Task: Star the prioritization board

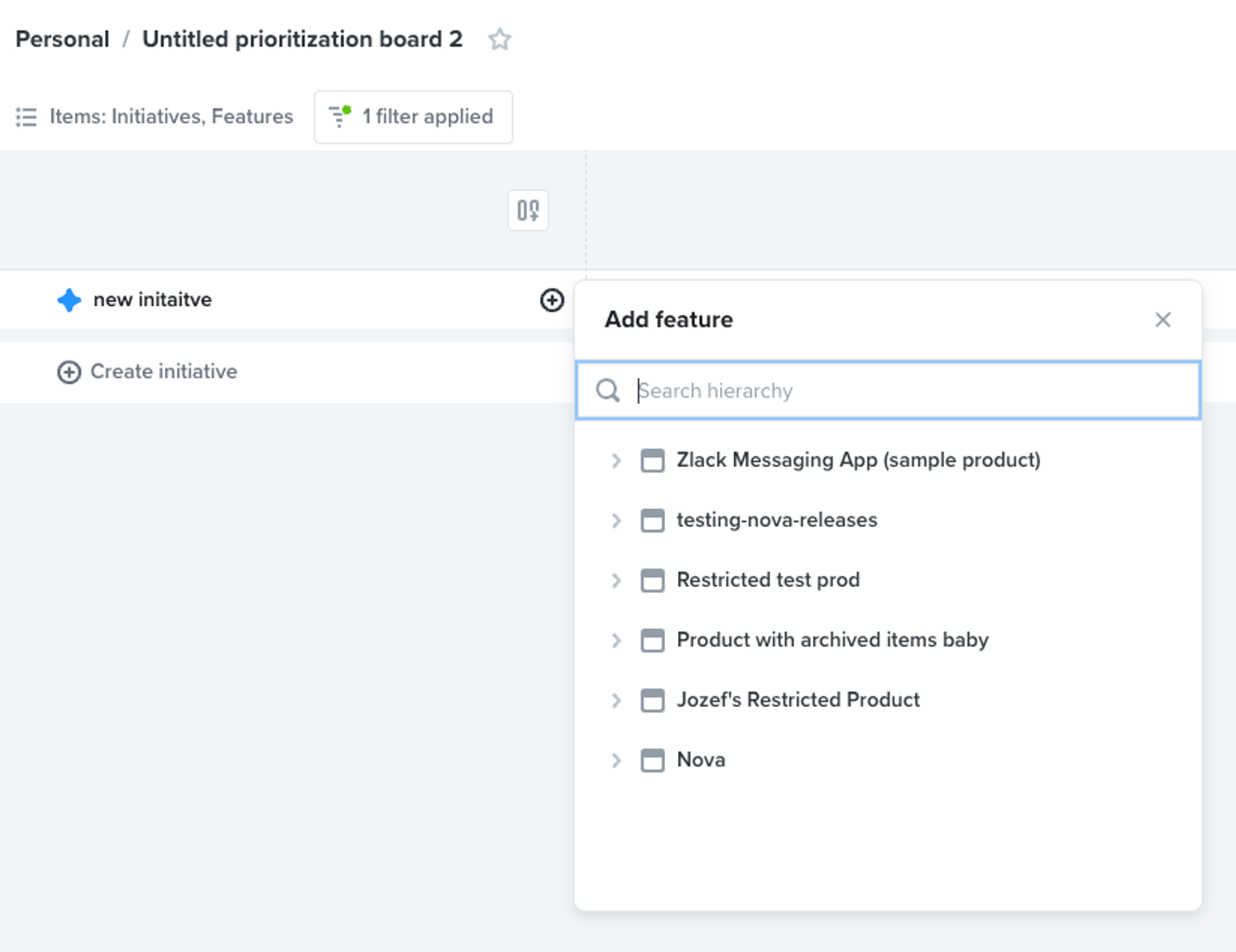Action: (499, 40)
